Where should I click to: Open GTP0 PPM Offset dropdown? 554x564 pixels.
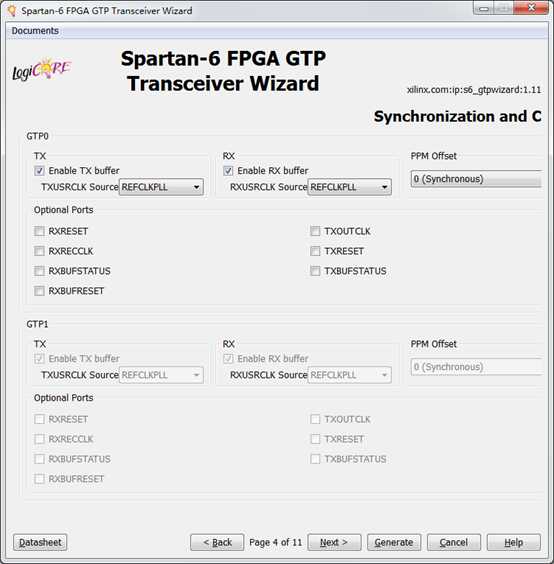click(x=476, y=179)
